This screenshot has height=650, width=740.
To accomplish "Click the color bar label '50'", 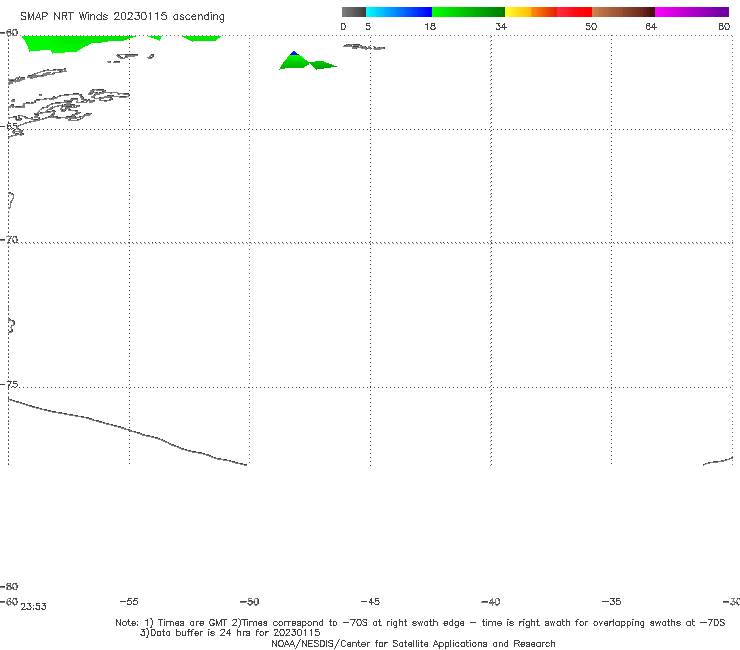I will click(x=591, y=26).
